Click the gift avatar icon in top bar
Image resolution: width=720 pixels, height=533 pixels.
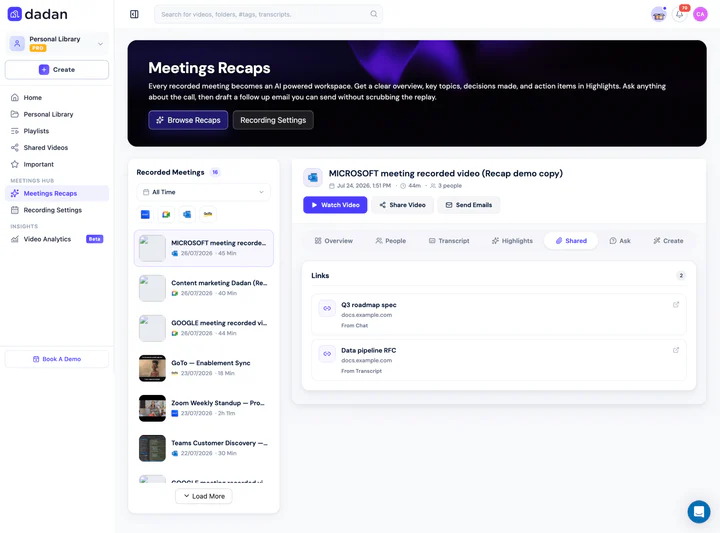(659, 14)
